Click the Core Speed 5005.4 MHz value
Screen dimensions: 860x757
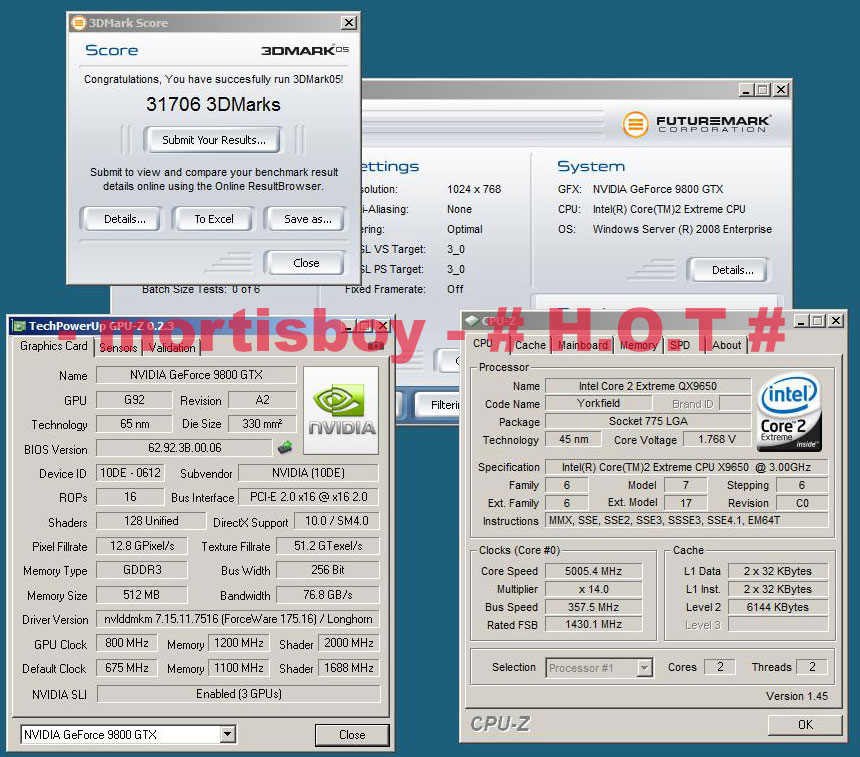pos(593,571)
